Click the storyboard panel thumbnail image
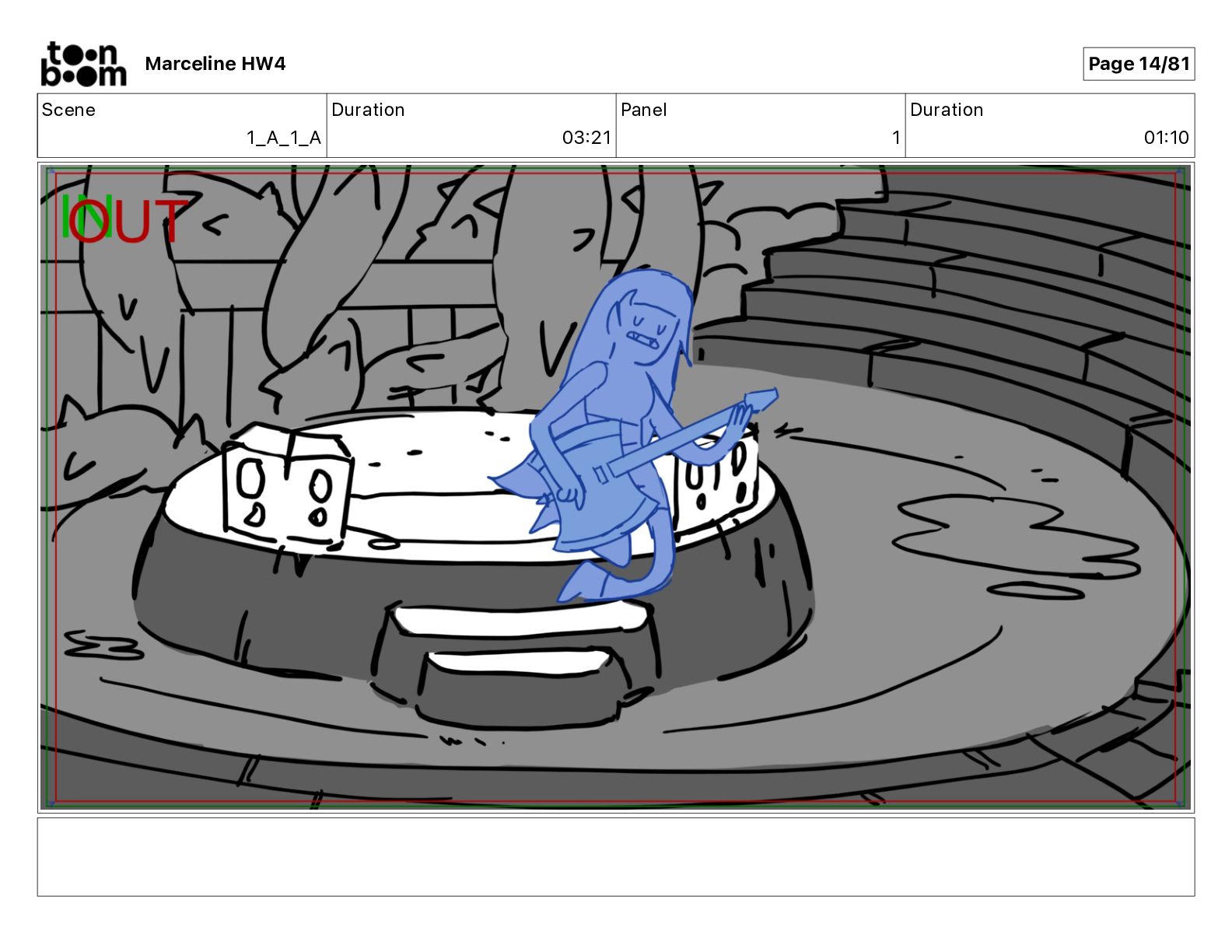1232x952 pixels. coord(616,488)
